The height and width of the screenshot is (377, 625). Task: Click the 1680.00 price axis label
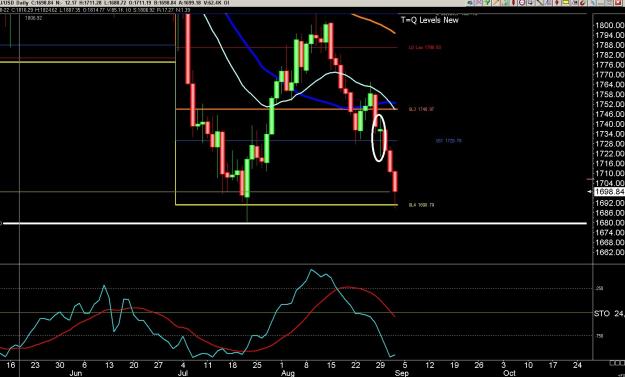(x=609, y=223)
